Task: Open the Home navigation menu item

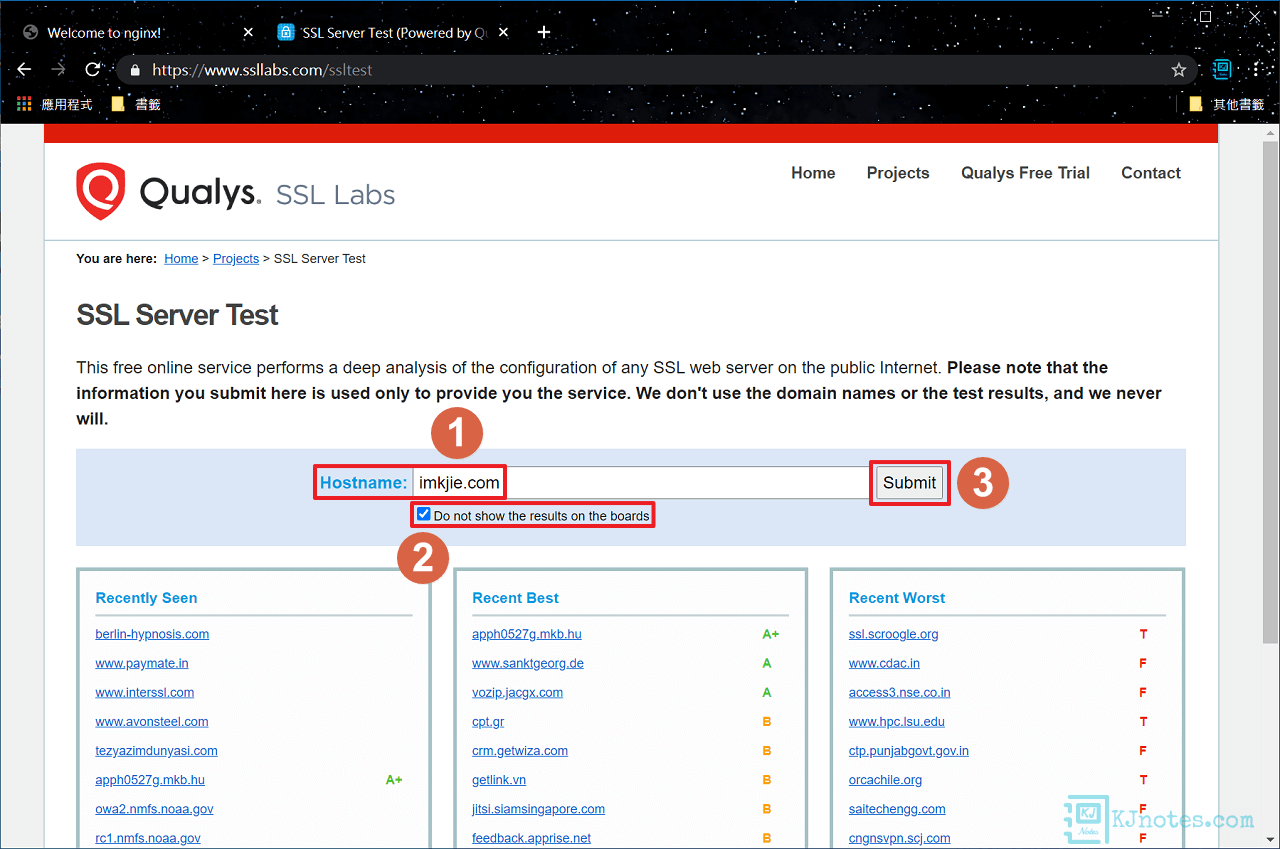Action: tap(813, 173)
